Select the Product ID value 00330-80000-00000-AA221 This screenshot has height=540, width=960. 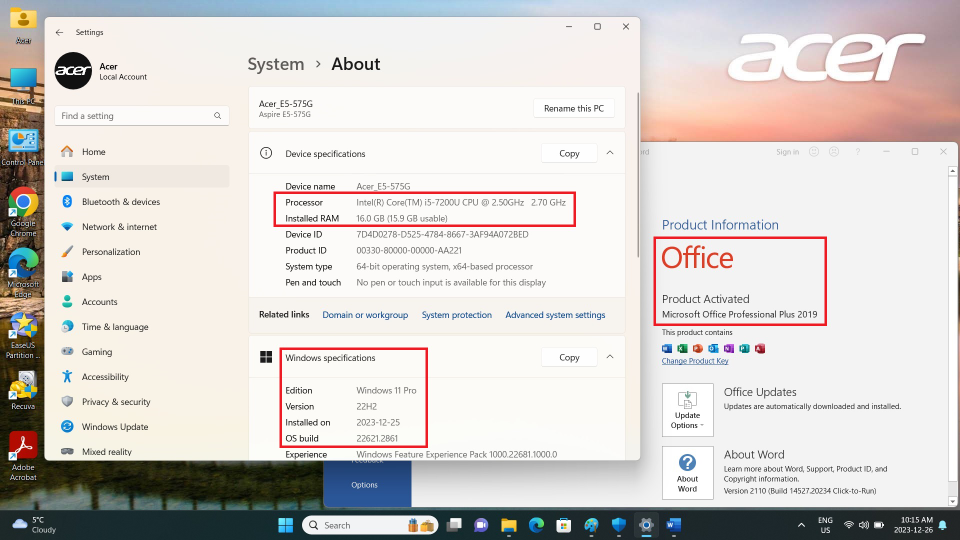pos(409,250)
